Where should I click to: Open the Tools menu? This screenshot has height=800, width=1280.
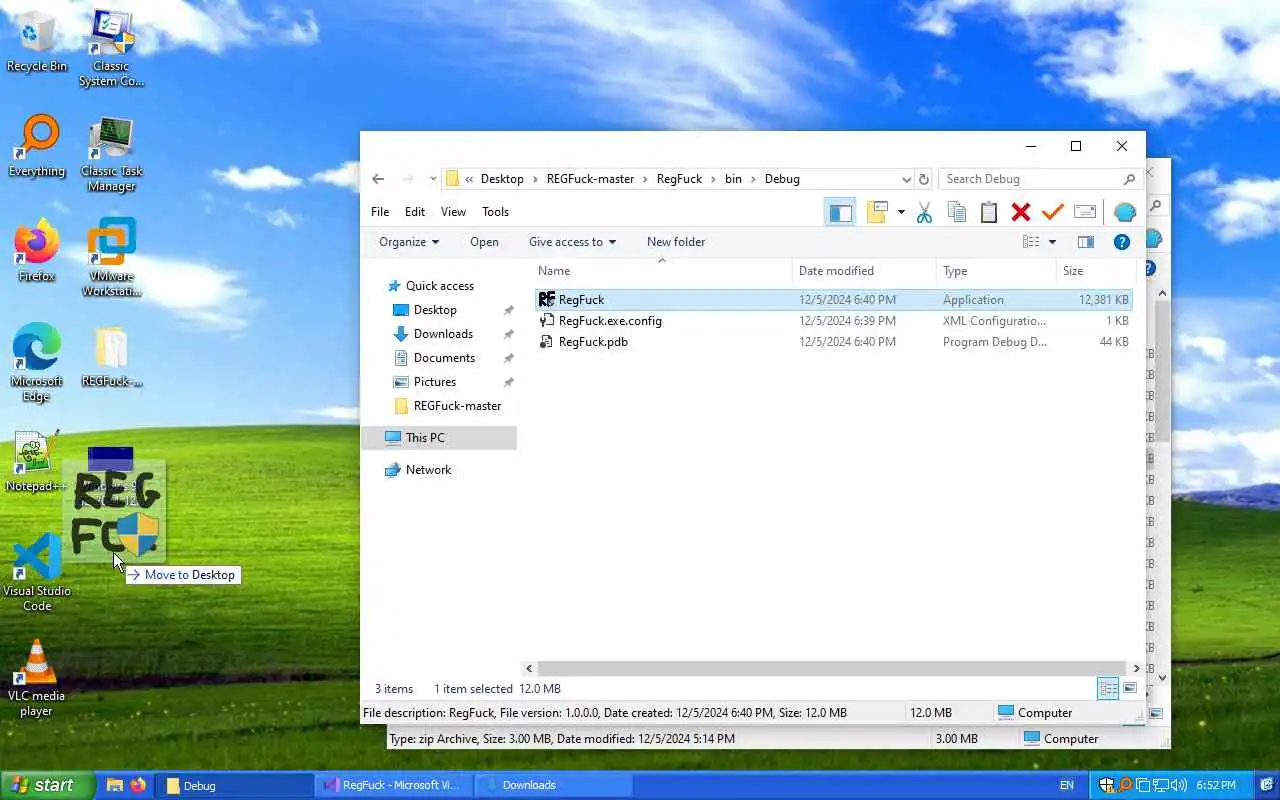click(x=495, y=212)
